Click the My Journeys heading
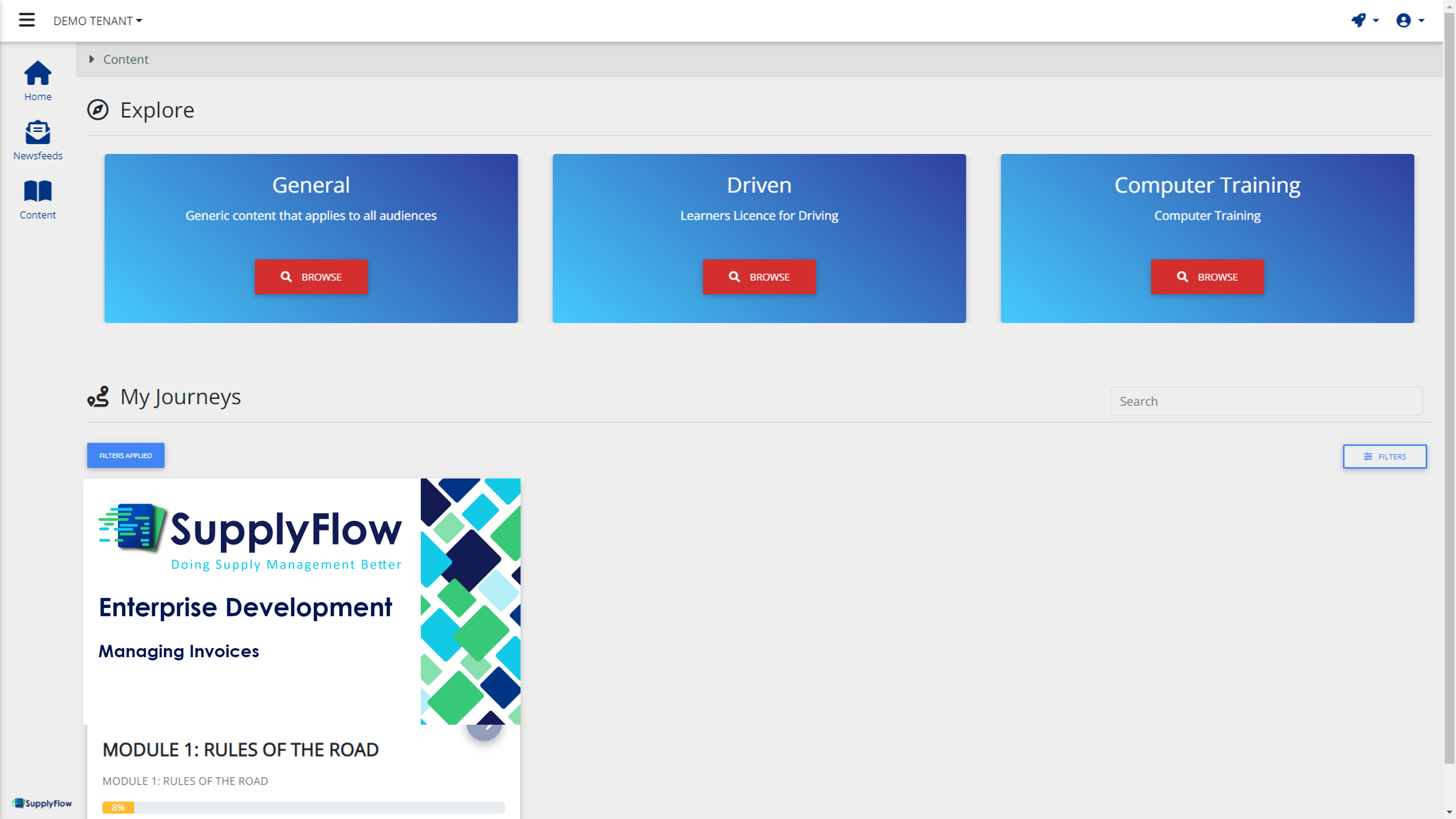 [180, 397]
